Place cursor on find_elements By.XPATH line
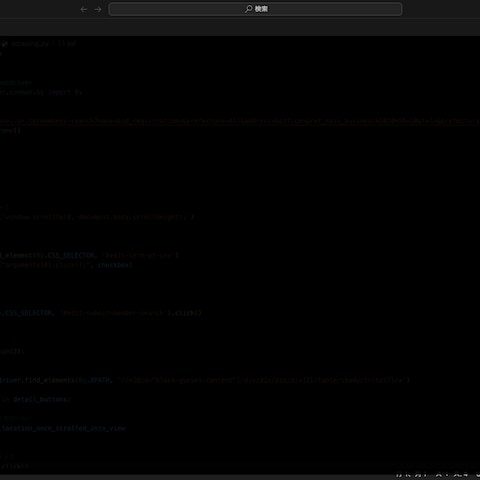The image size is (480, 480). point(205,380)
